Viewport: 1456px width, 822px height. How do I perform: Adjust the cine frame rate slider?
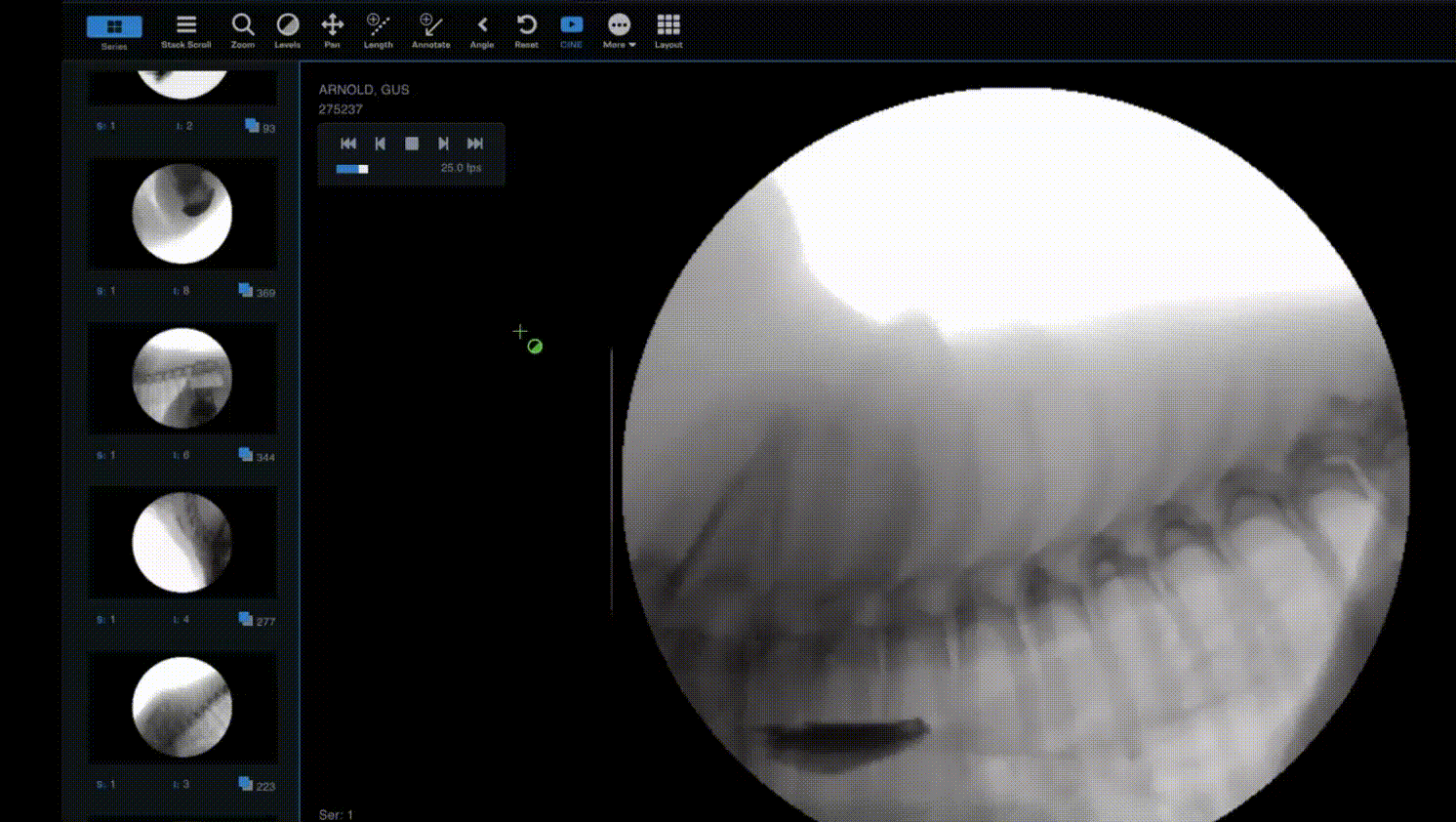[x=352, y=169]
